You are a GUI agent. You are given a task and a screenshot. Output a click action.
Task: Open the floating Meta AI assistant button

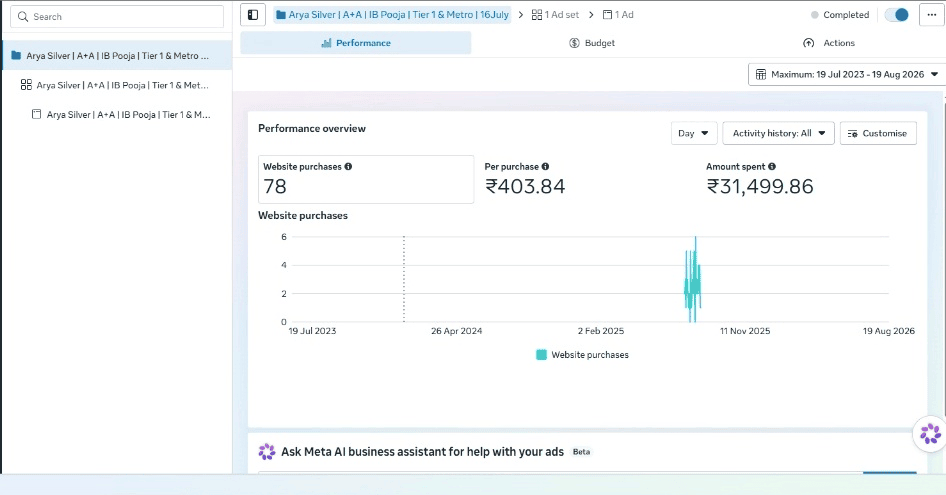point(930,433)
